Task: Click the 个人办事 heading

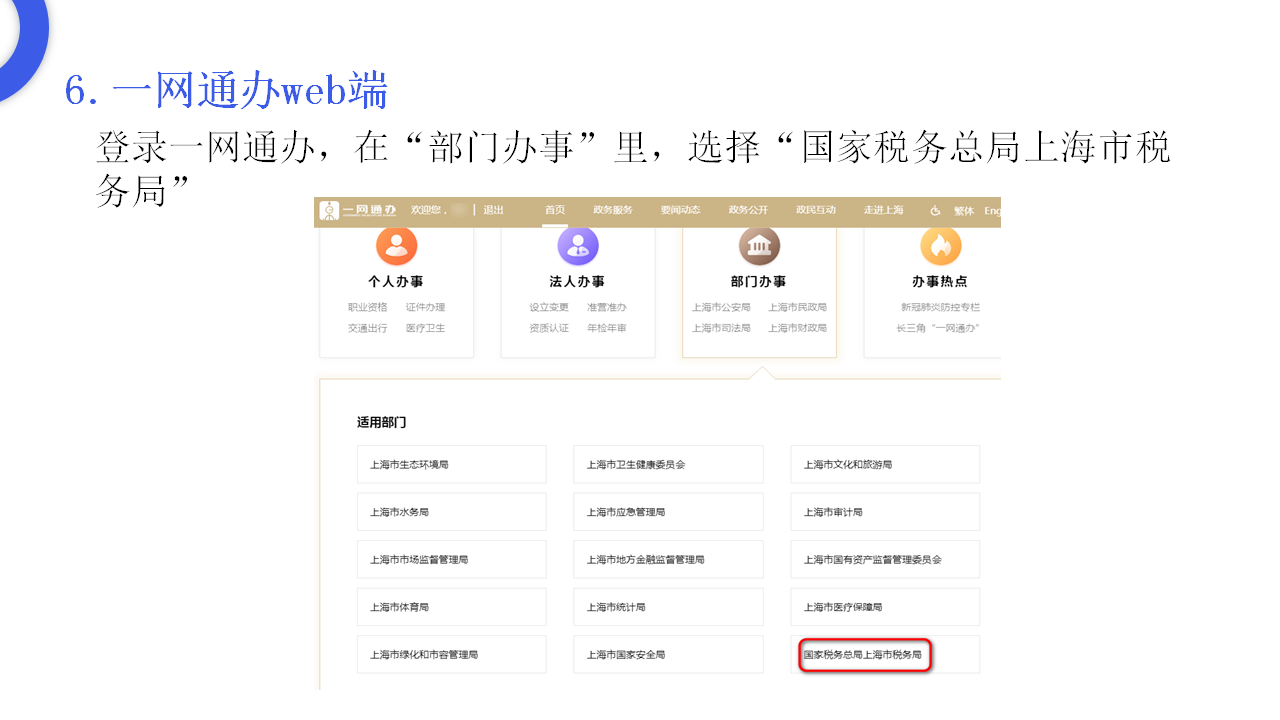Action: [397, 282]
